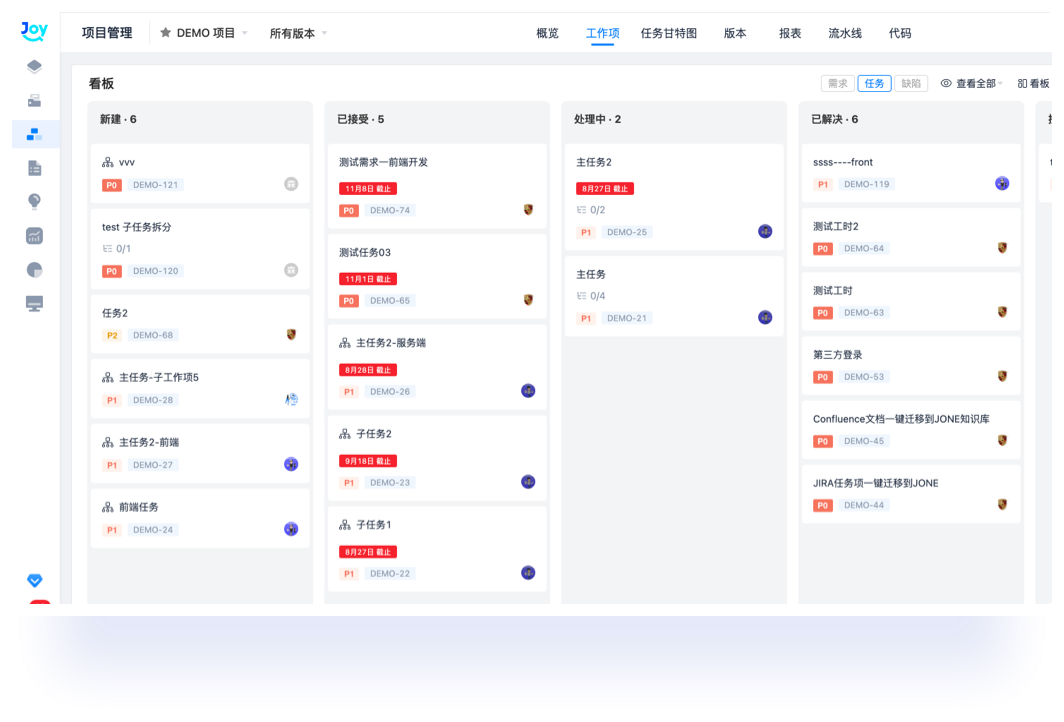
Task: Open the inbox tray sidebar icon
Action: click(x=35, y=100)
